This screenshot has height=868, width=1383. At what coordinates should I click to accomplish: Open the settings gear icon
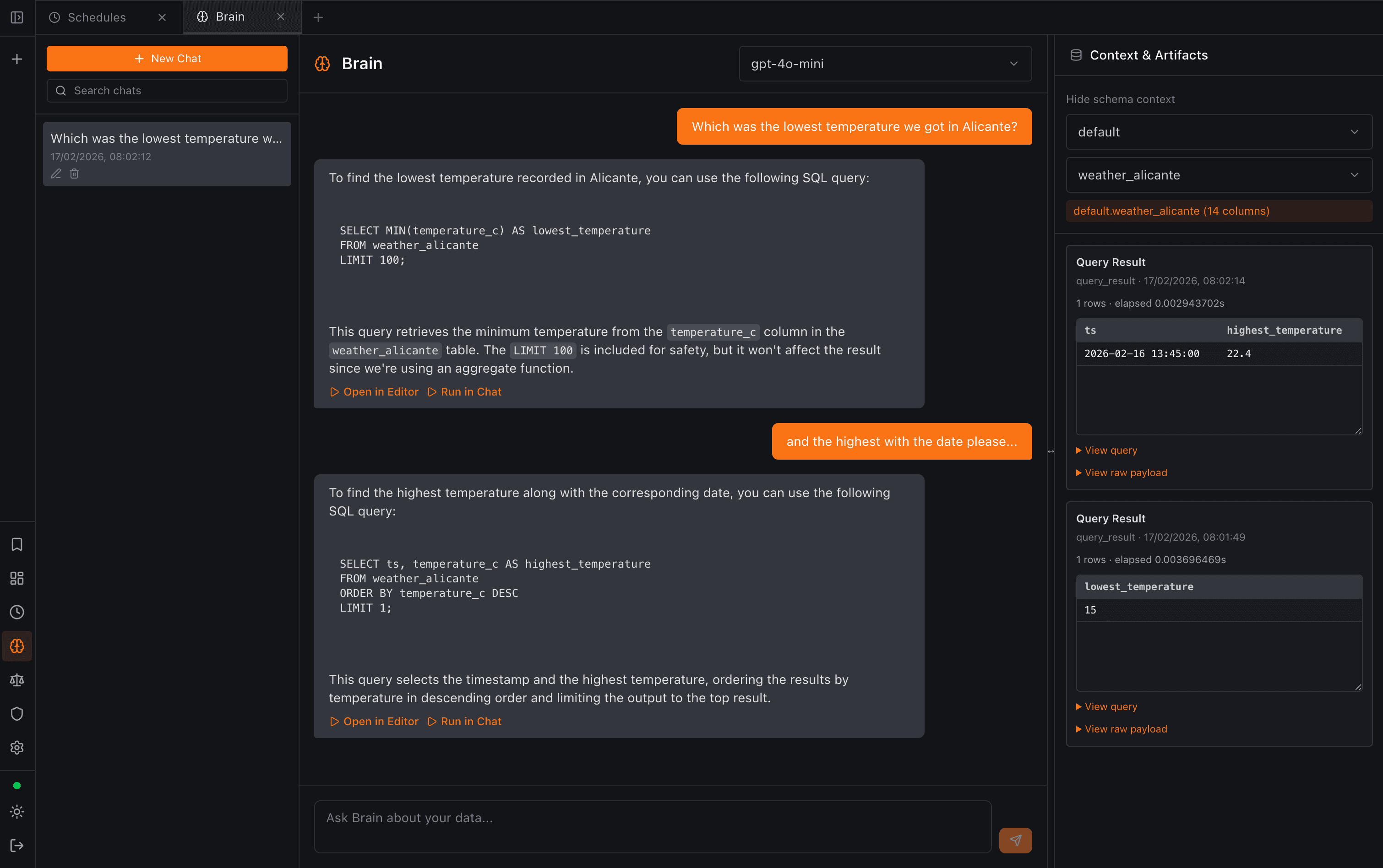coord(16,747)
